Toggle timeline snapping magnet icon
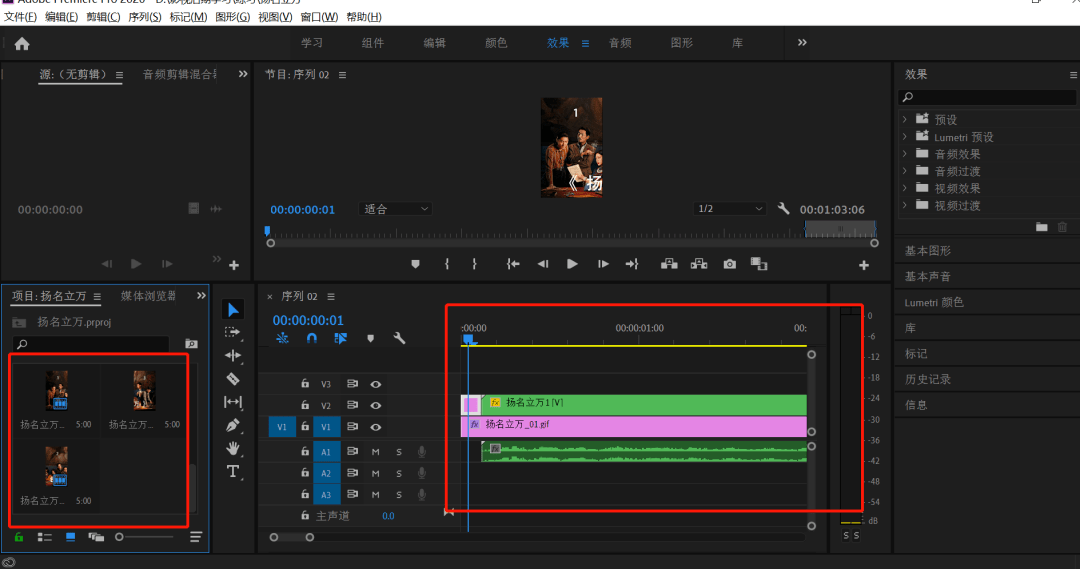 tap(311, 339)
